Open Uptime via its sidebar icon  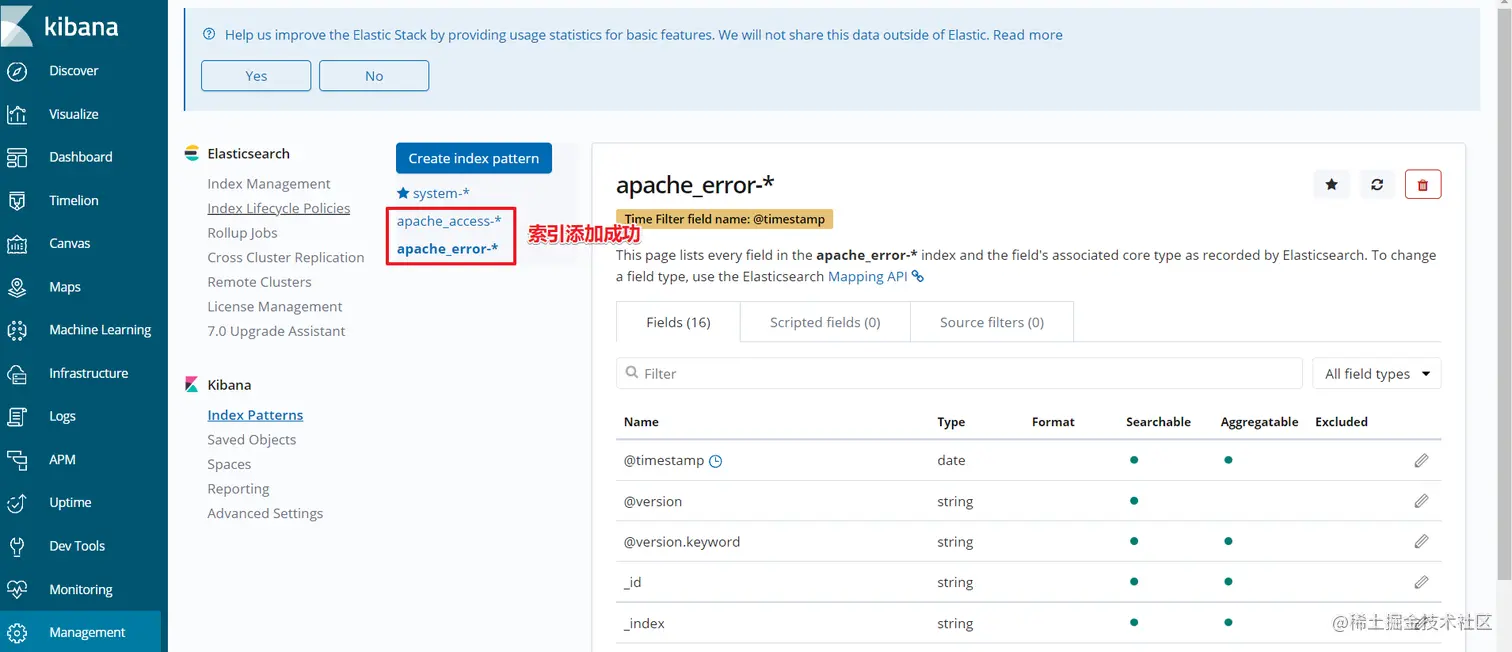point(17,503)
